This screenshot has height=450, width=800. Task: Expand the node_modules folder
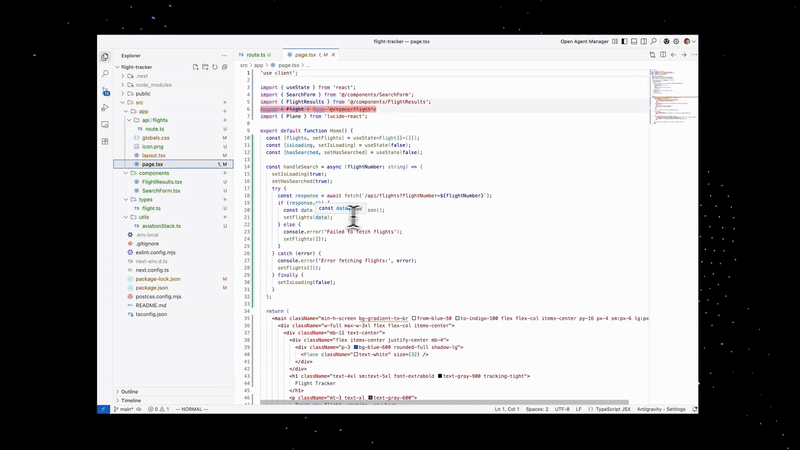click(x=153, y=85)
